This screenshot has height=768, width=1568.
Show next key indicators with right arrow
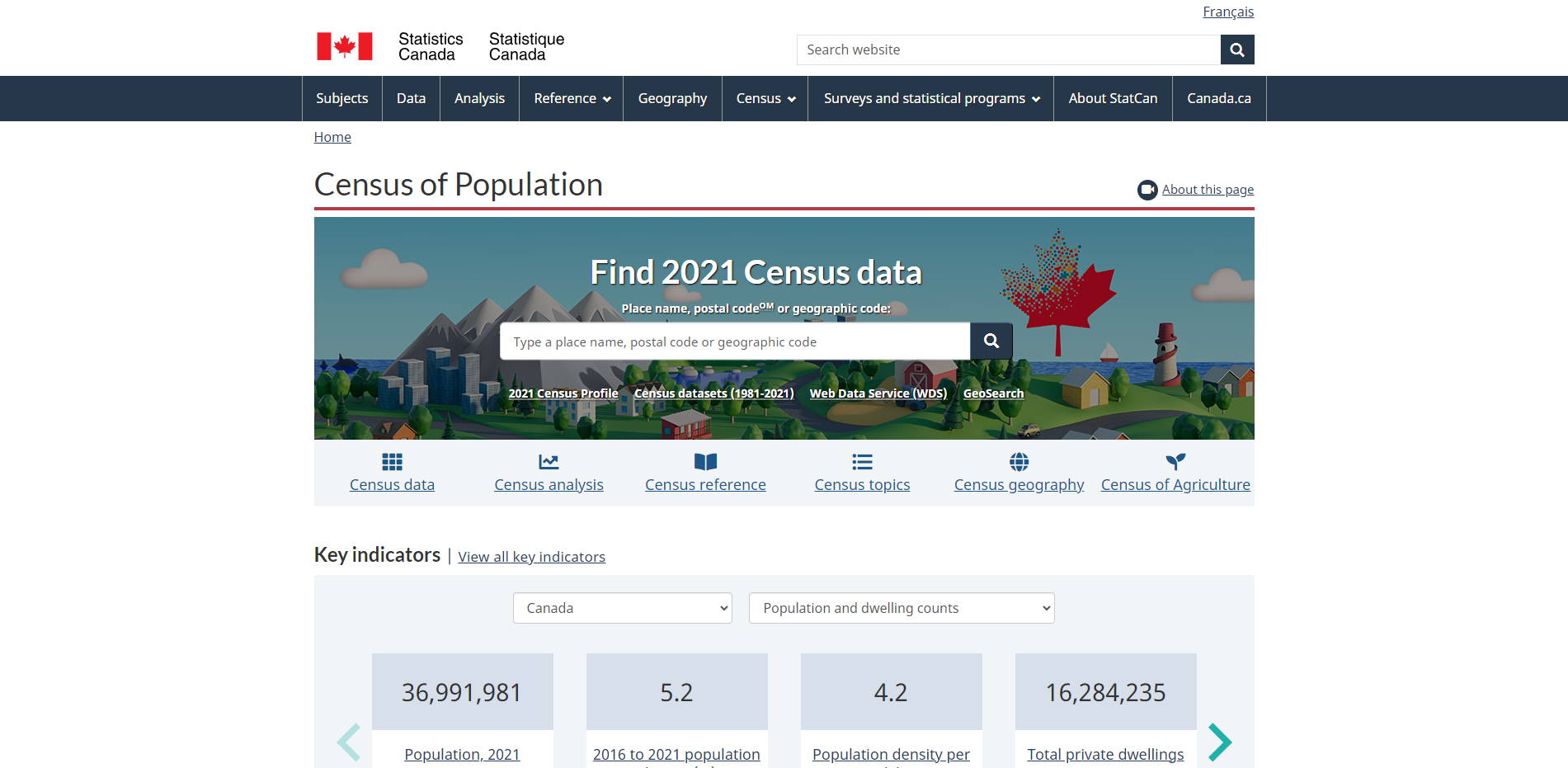point(1220,742)
